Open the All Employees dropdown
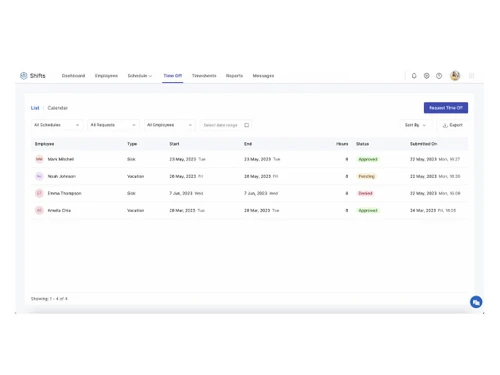Screen dimensions: 500x375 [x=170, y=125]
